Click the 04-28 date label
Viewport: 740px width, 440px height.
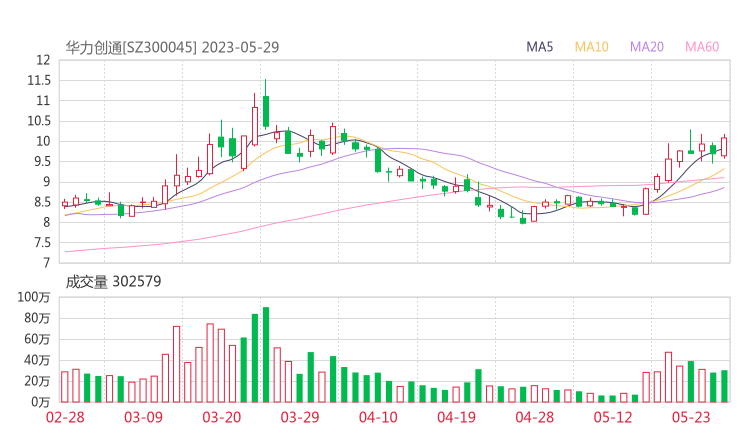[535, 417]
